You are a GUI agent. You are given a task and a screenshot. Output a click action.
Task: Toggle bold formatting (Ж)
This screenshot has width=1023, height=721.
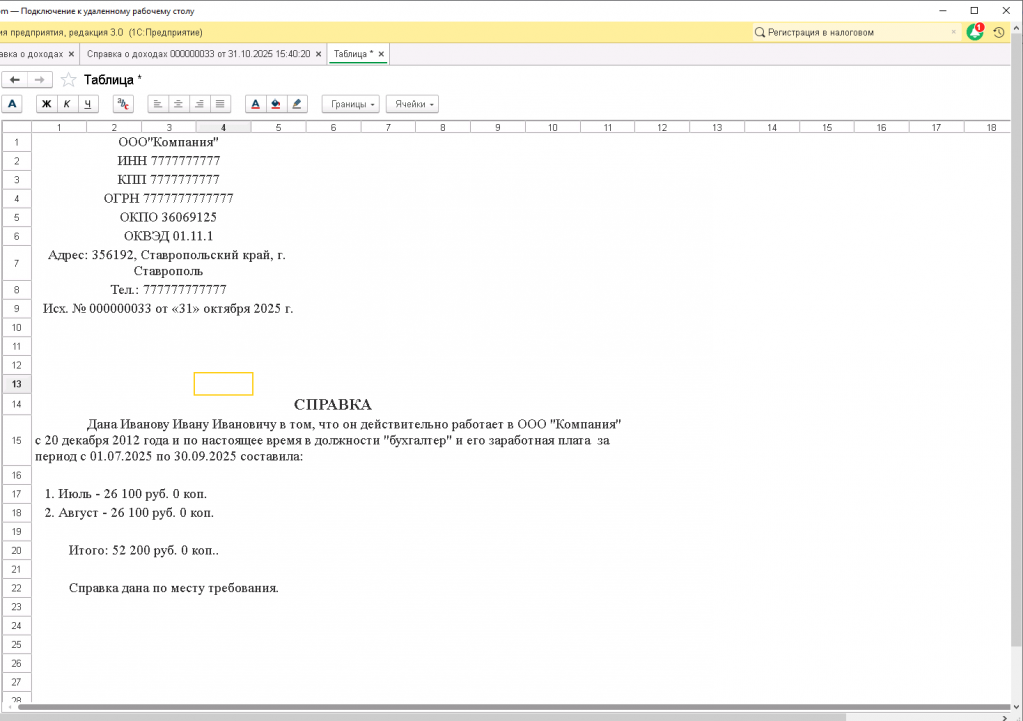[46, 104]
